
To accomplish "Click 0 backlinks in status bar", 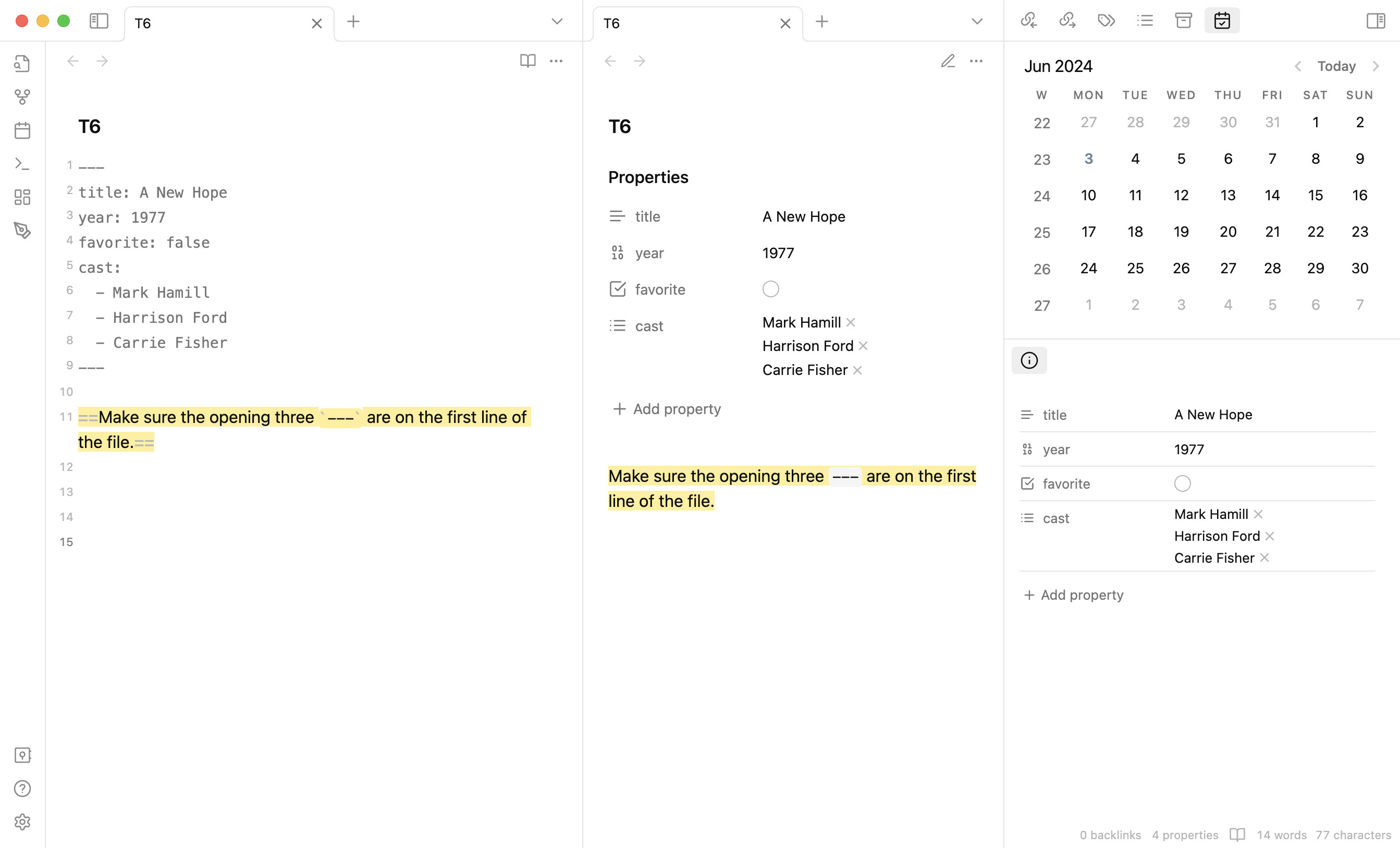I will pyautogui.click(x=1110, y=835).
